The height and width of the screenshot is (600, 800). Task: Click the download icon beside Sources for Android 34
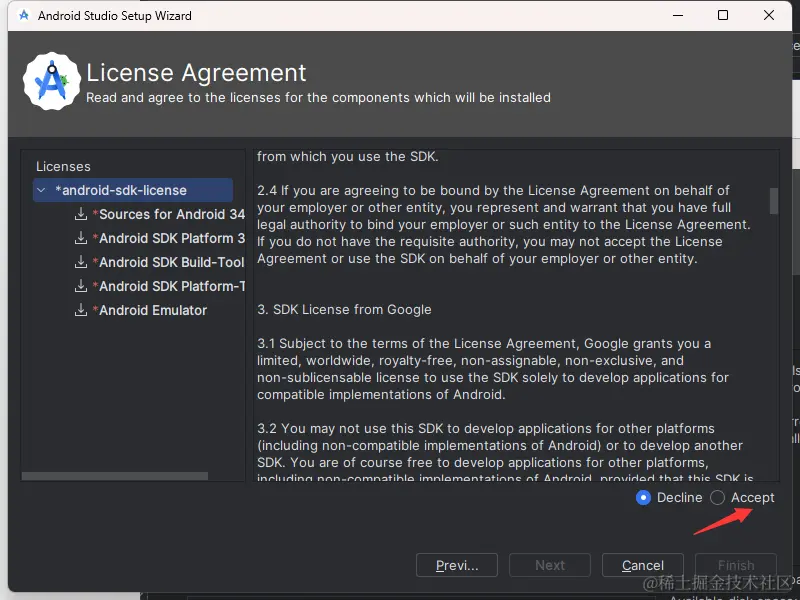[x=81, y=214]
